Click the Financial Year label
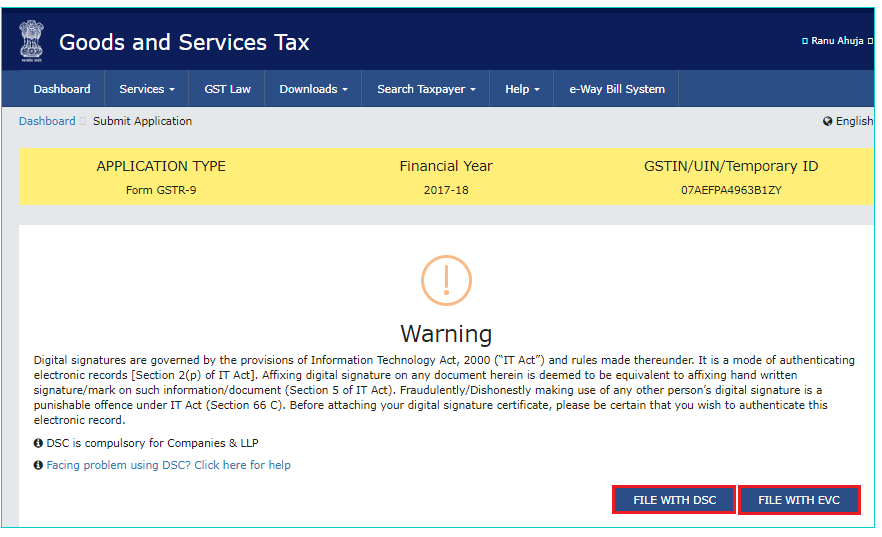 pos(446,166)
